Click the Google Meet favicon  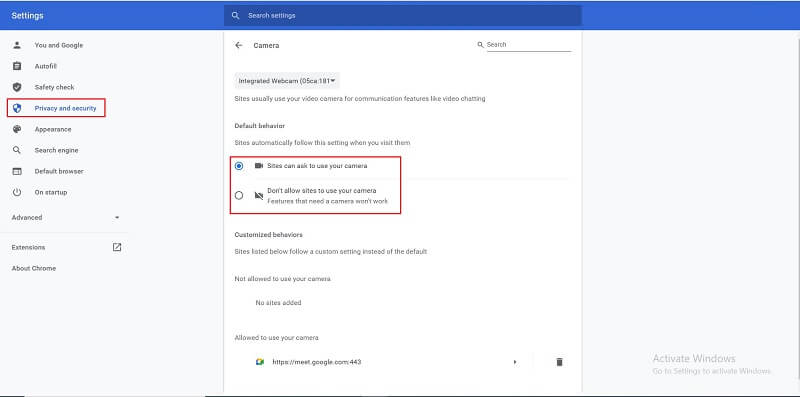coord(260,362)
